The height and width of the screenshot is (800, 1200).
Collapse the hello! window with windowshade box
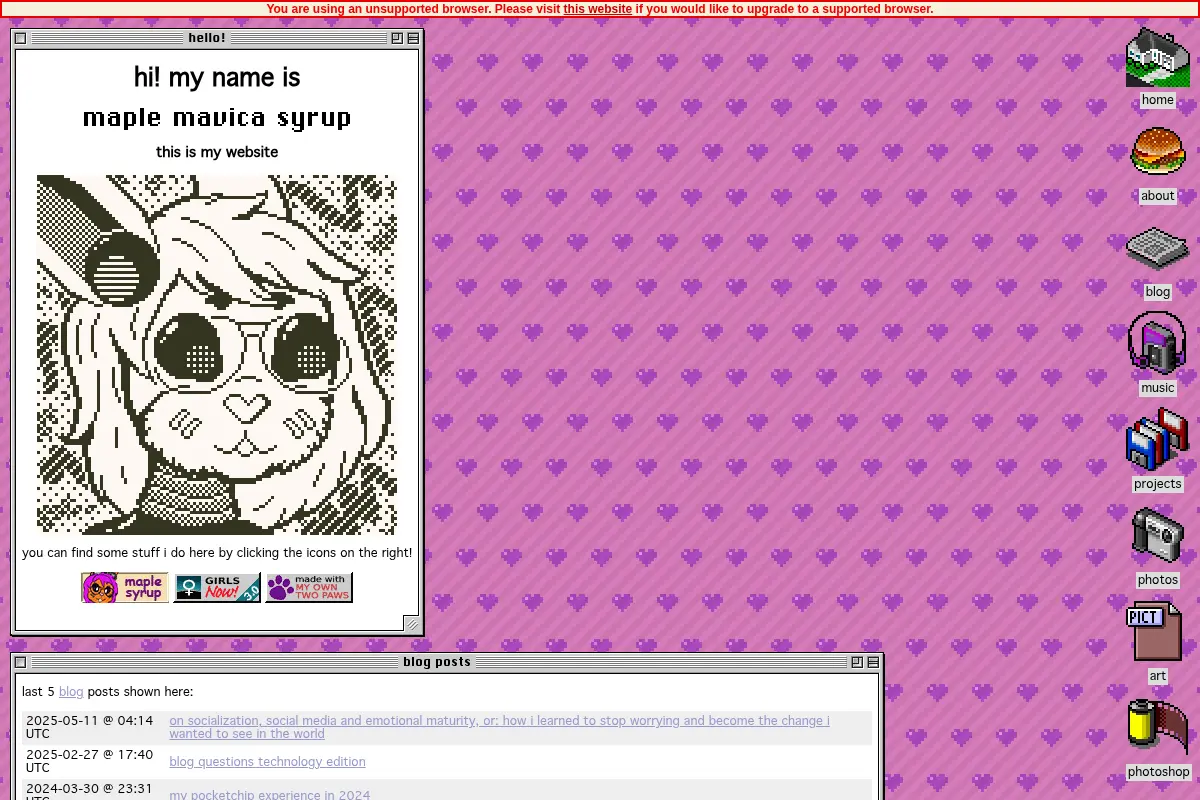[413, 38]
